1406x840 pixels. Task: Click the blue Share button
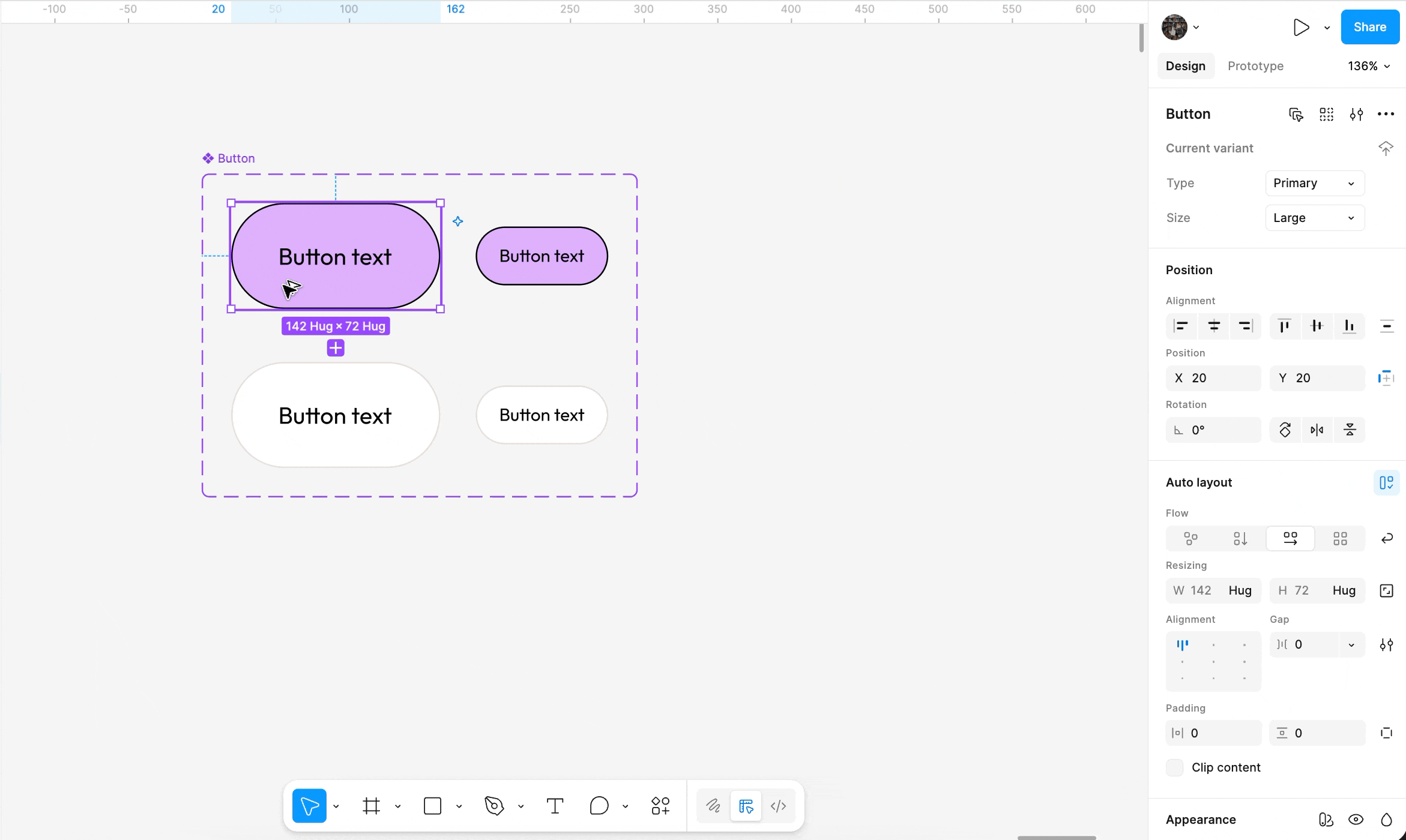1369,27
